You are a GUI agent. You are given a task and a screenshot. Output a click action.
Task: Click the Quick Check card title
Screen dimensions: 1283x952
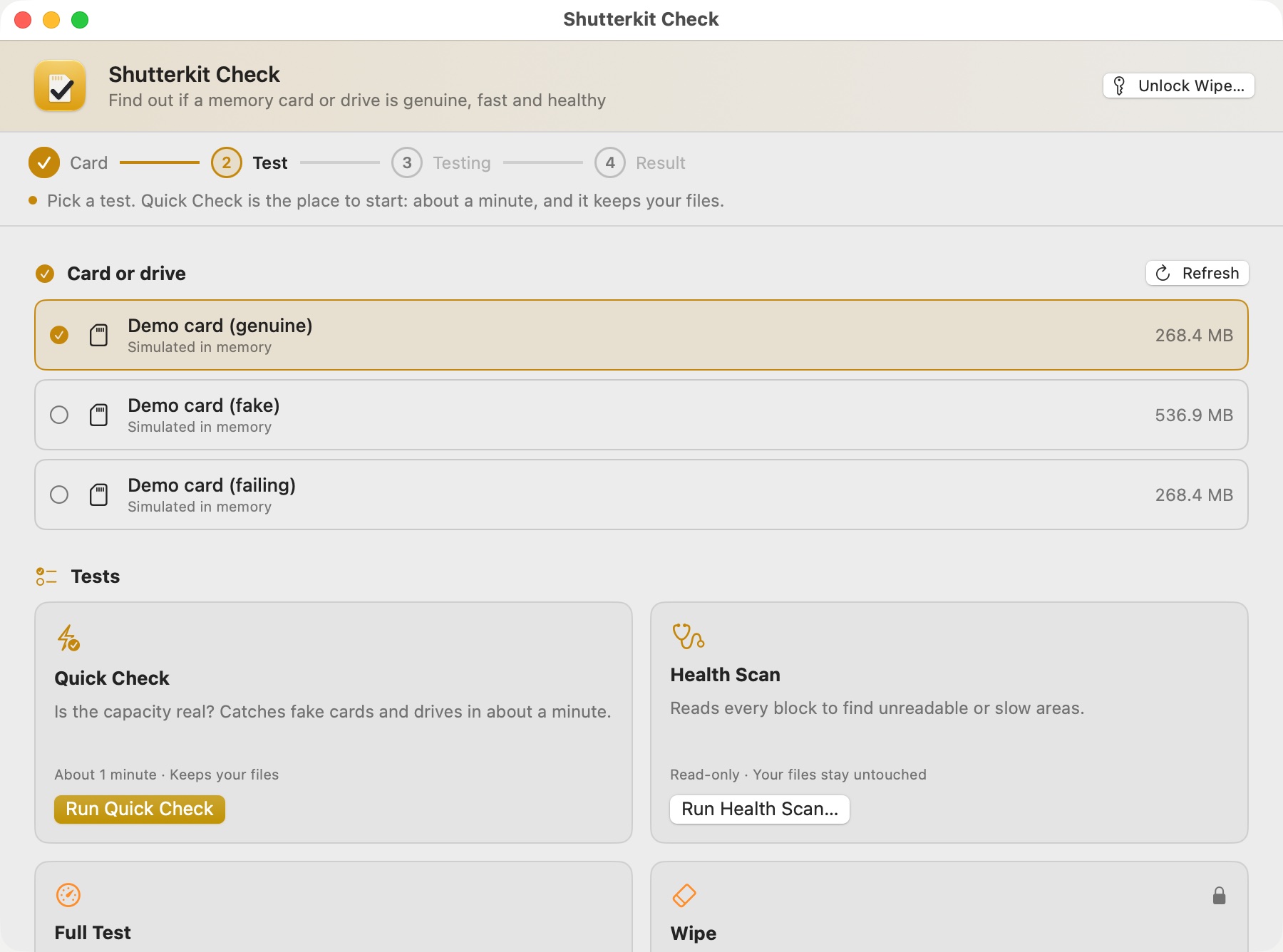click(112, 678)
